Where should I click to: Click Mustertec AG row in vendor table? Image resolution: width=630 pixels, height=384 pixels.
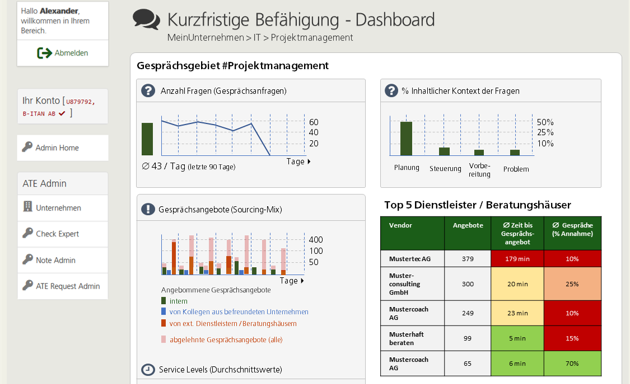click(491, 259)
